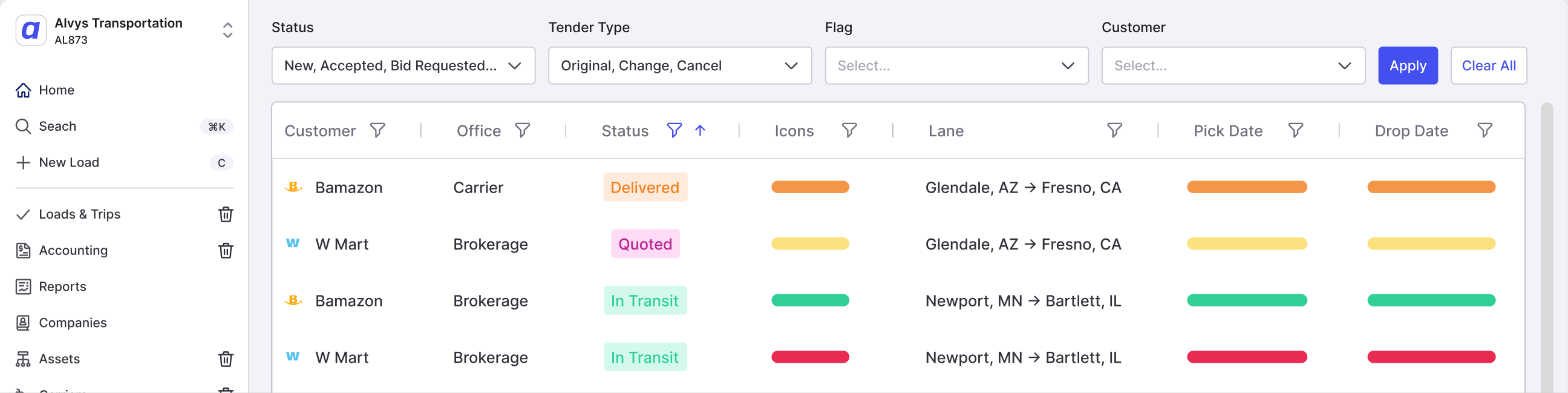Expand the Alvys Transportation company switcher
The image size is (1568, 393).
click(x=227, y=30)
